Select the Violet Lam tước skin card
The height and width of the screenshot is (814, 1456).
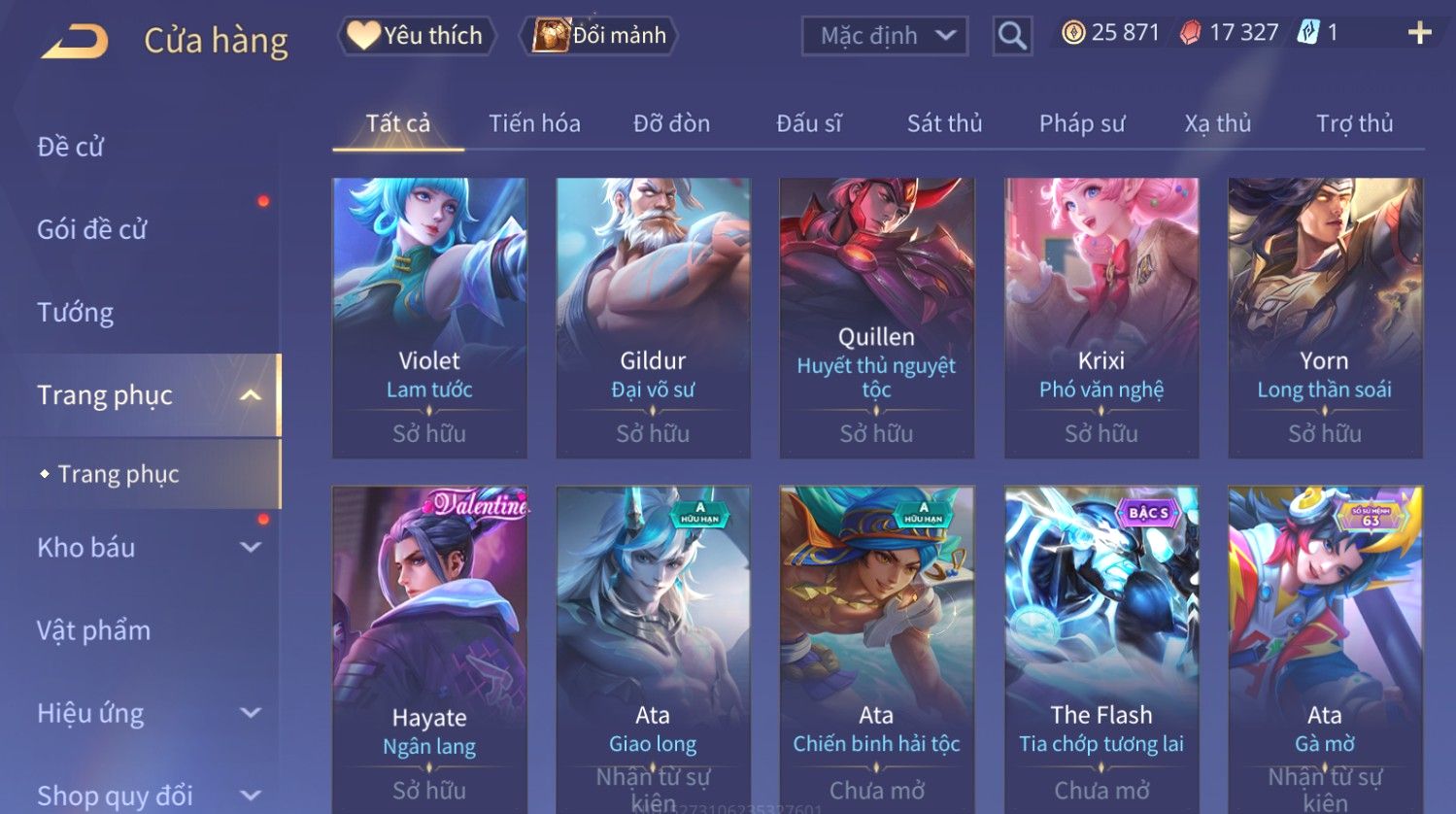pyautogui.click(x=429, y=318)
